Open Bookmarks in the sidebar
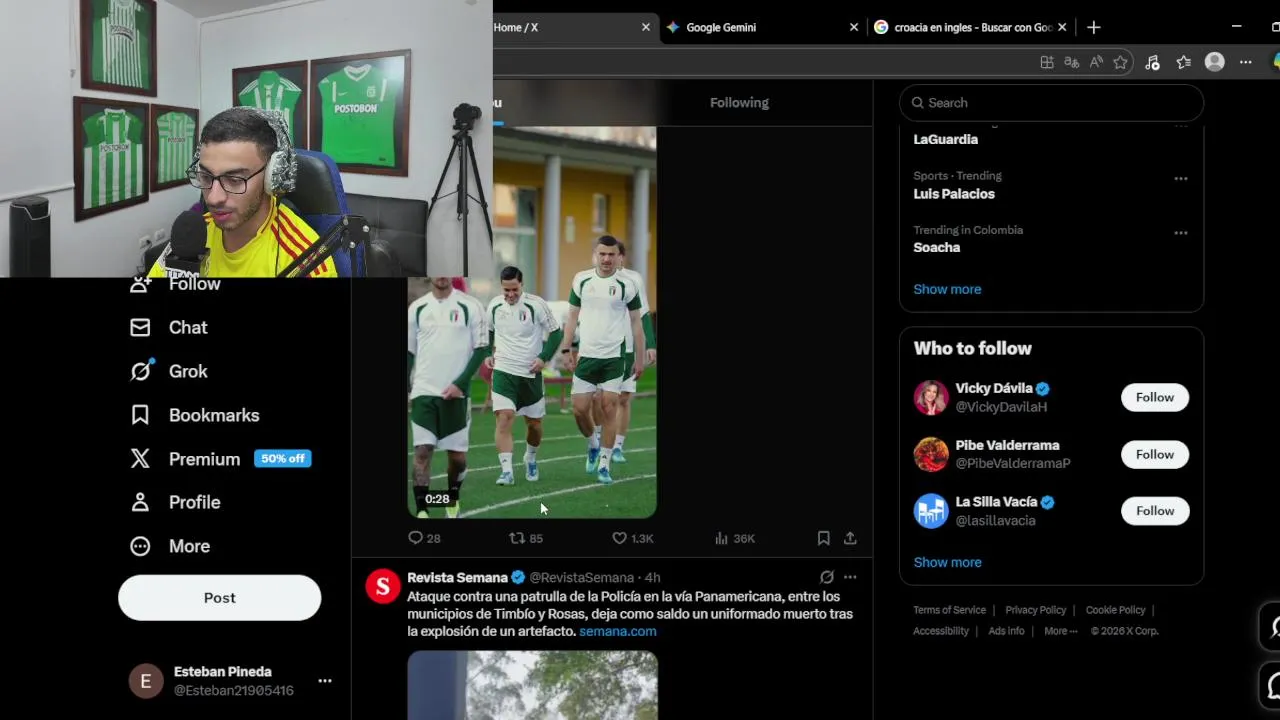 [x=194, y=415]
